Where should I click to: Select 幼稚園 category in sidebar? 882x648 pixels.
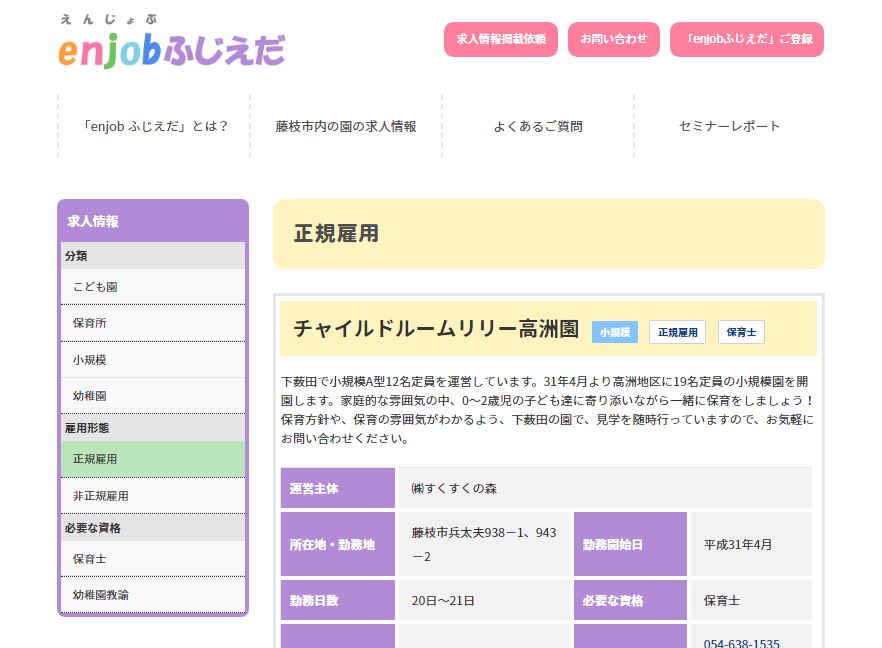(x=153, y=395)
